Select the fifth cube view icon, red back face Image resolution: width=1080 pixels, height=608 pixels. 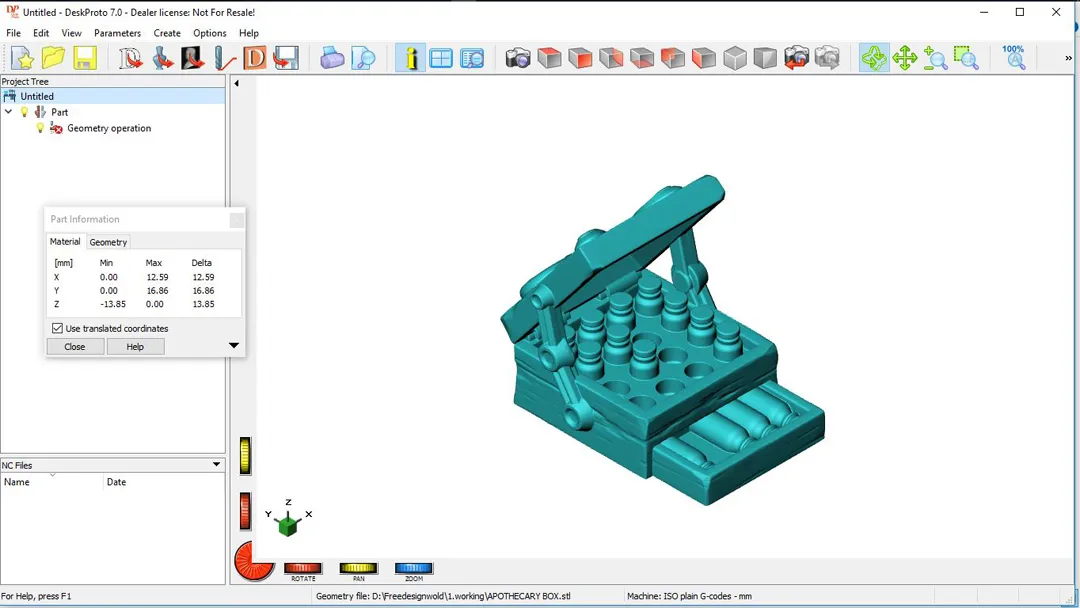coord(673,58)
